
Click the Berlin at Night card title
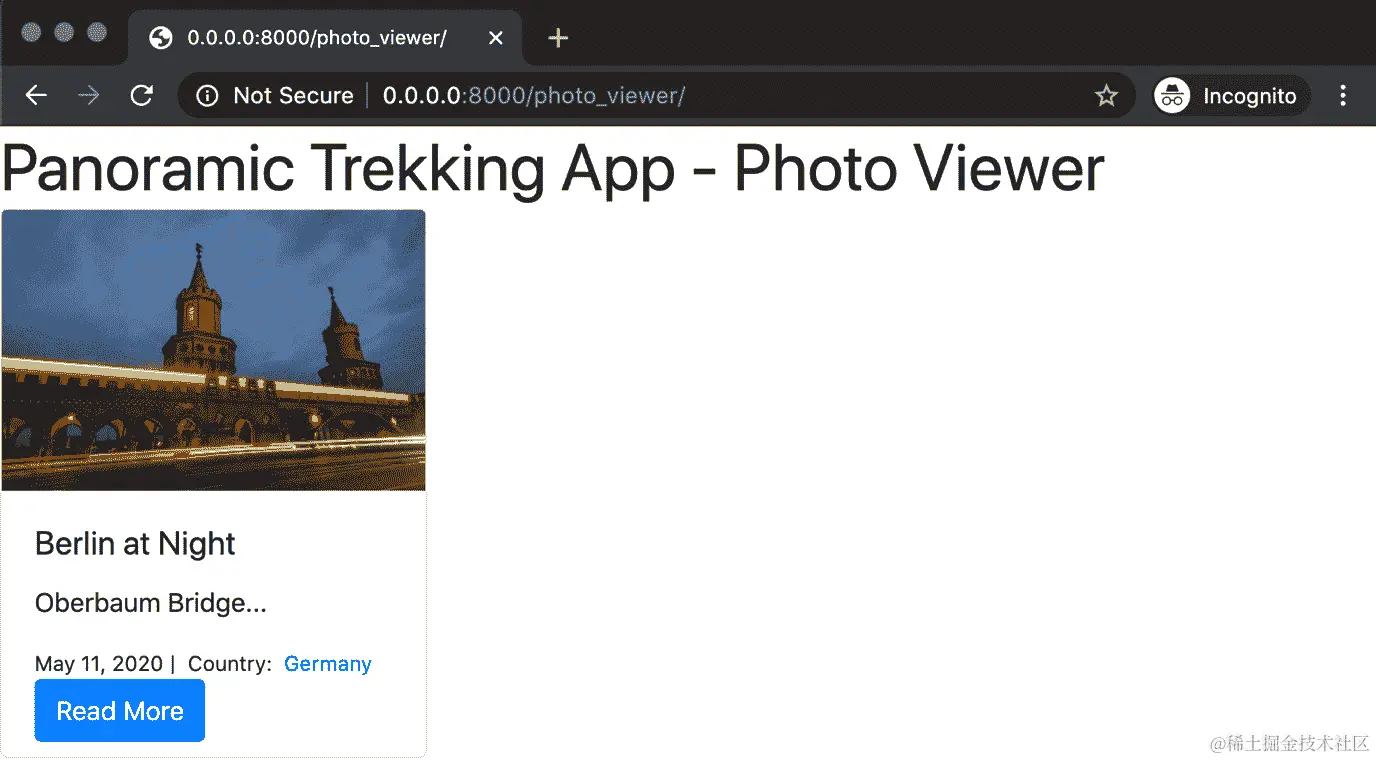click(135, 544)
